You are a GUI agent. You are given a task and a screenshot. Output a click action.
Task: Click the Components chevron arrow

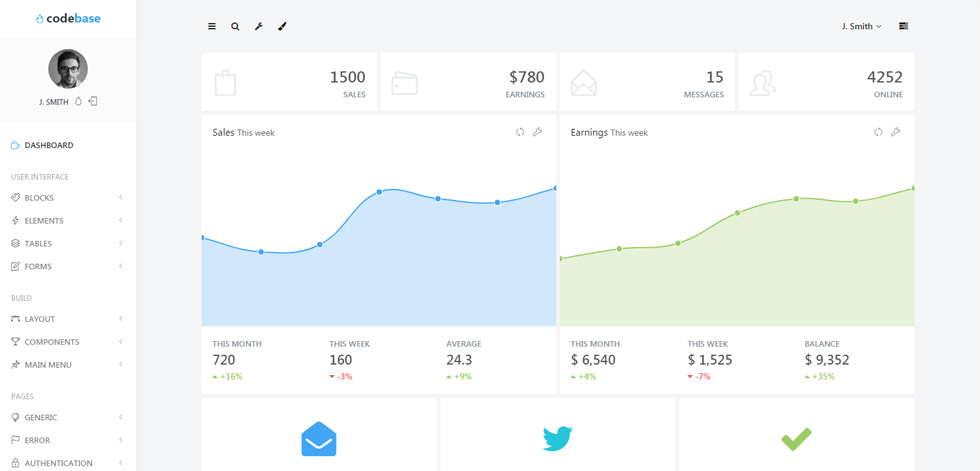tap(121, 342)
